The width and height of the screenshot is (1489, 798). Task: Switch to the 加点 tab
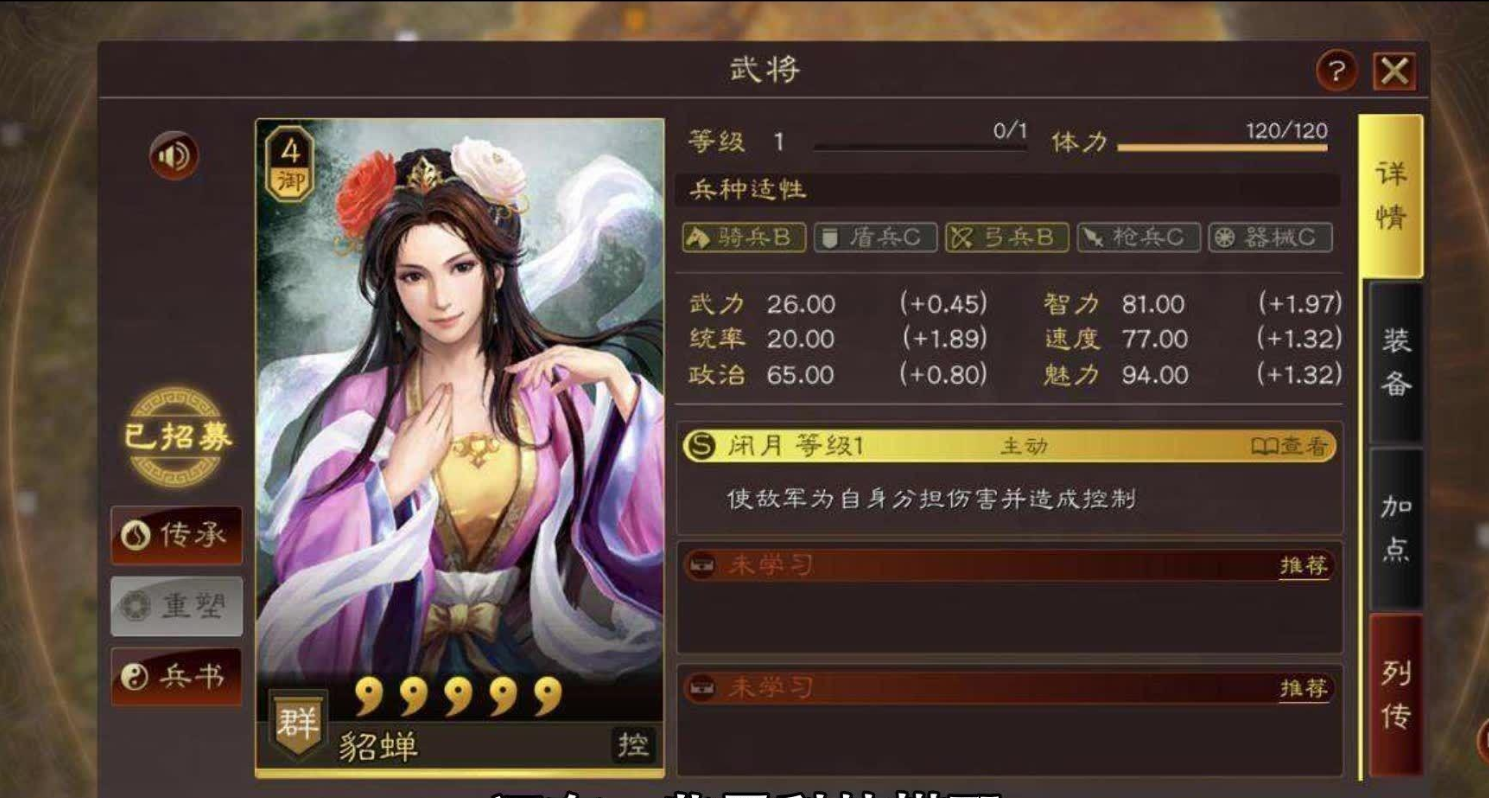[1395, 528]
